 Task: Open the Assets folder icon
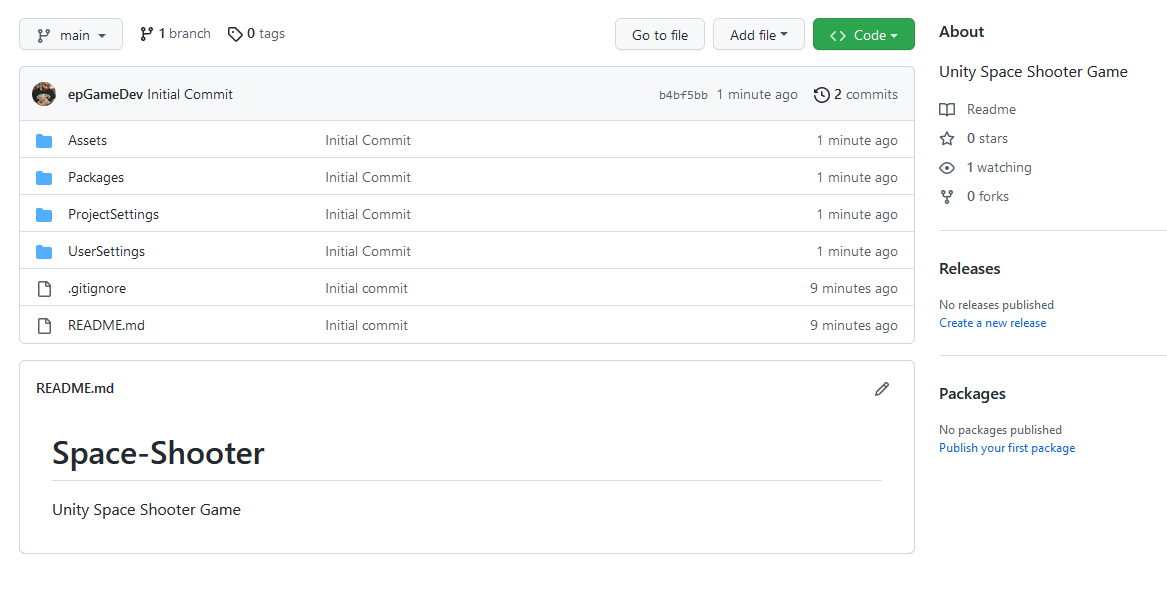click(x=44, y=140)
